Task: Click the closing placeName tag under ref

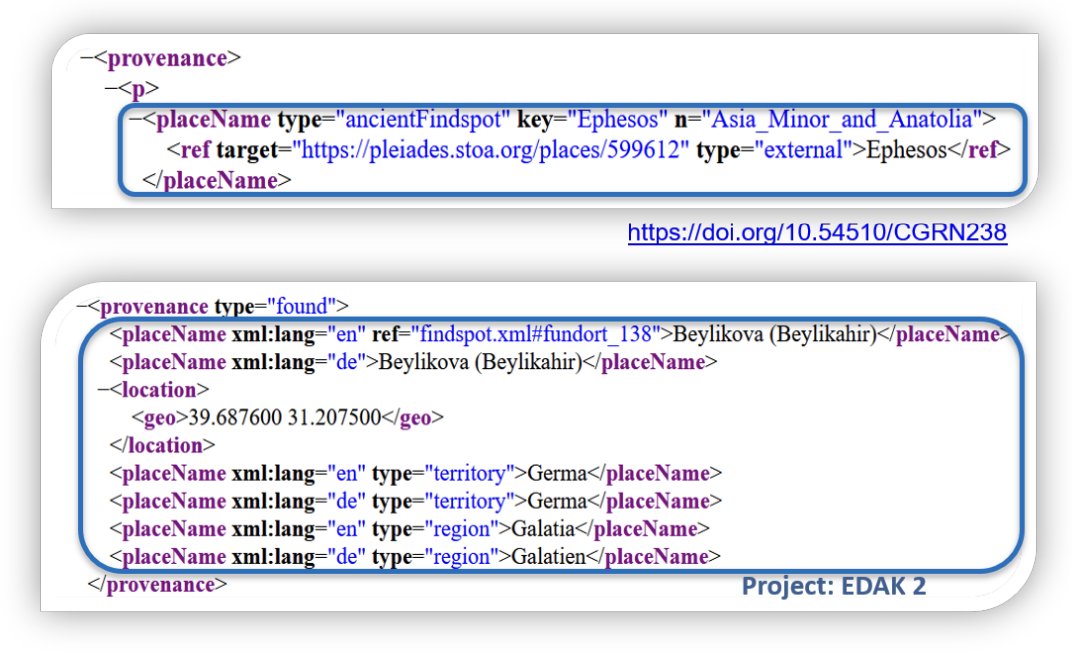Action: (x=217, y=180)
